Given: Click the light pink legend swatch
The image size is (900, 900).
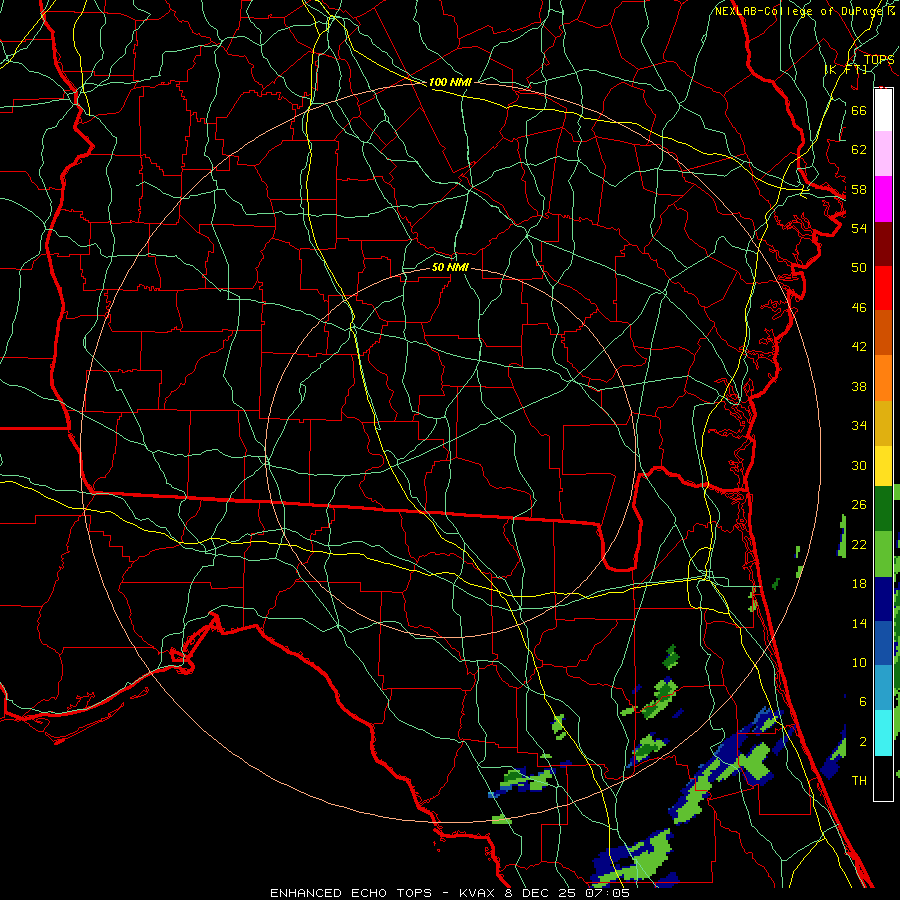Looking at the screenshot, I should (883, 153).
